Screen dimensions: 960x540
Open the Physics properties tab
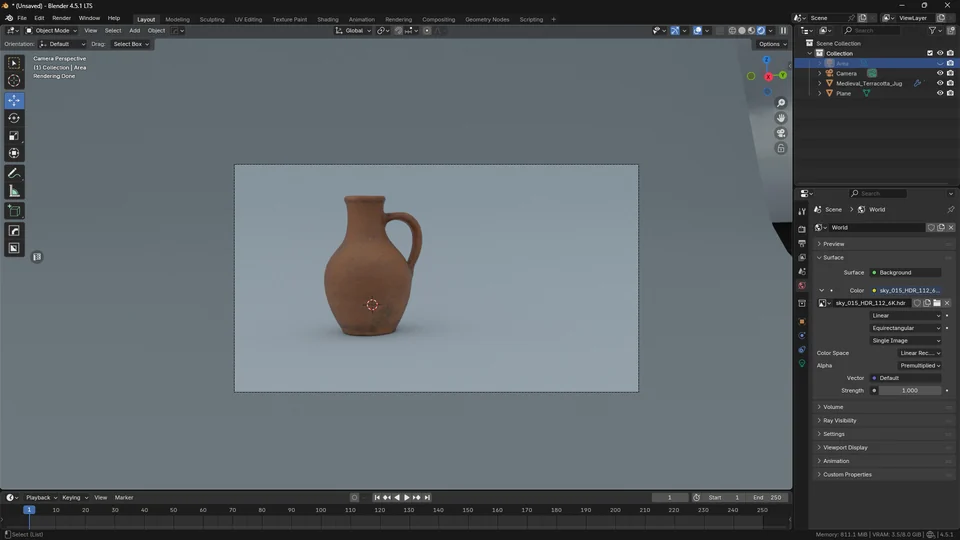pyautogui.click(x=802, y=336)
